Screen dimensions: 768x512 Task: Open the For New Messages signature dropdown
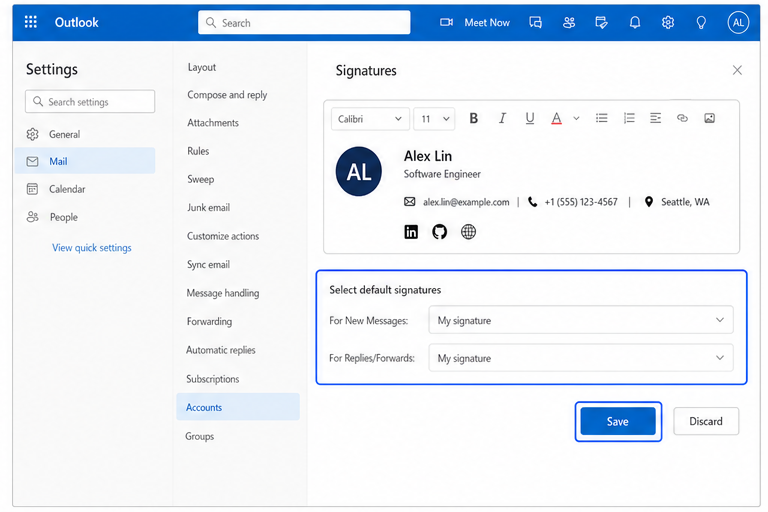click(580, 320)
